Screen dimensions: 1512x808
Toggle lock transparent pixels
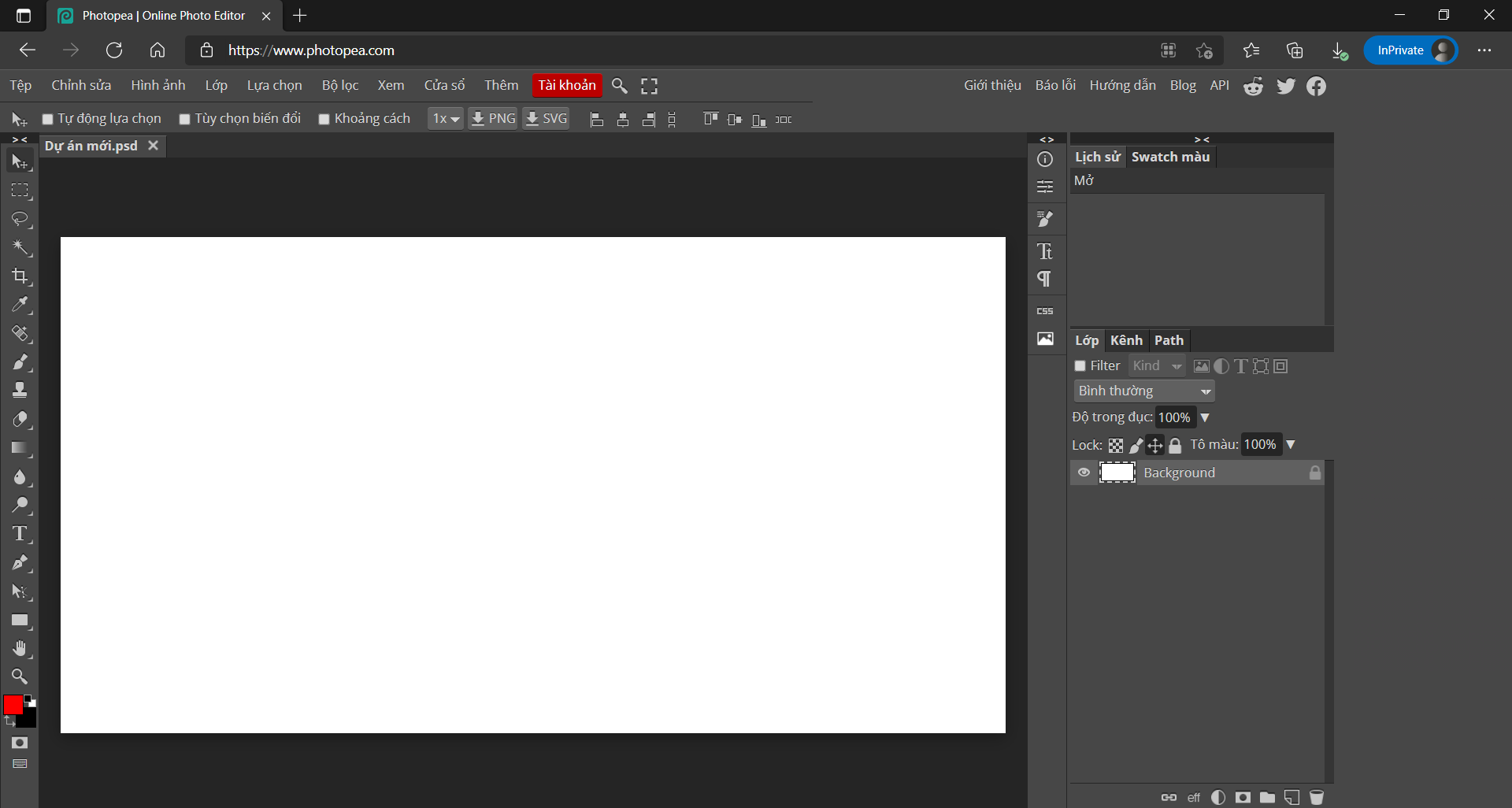point(1116,446)
